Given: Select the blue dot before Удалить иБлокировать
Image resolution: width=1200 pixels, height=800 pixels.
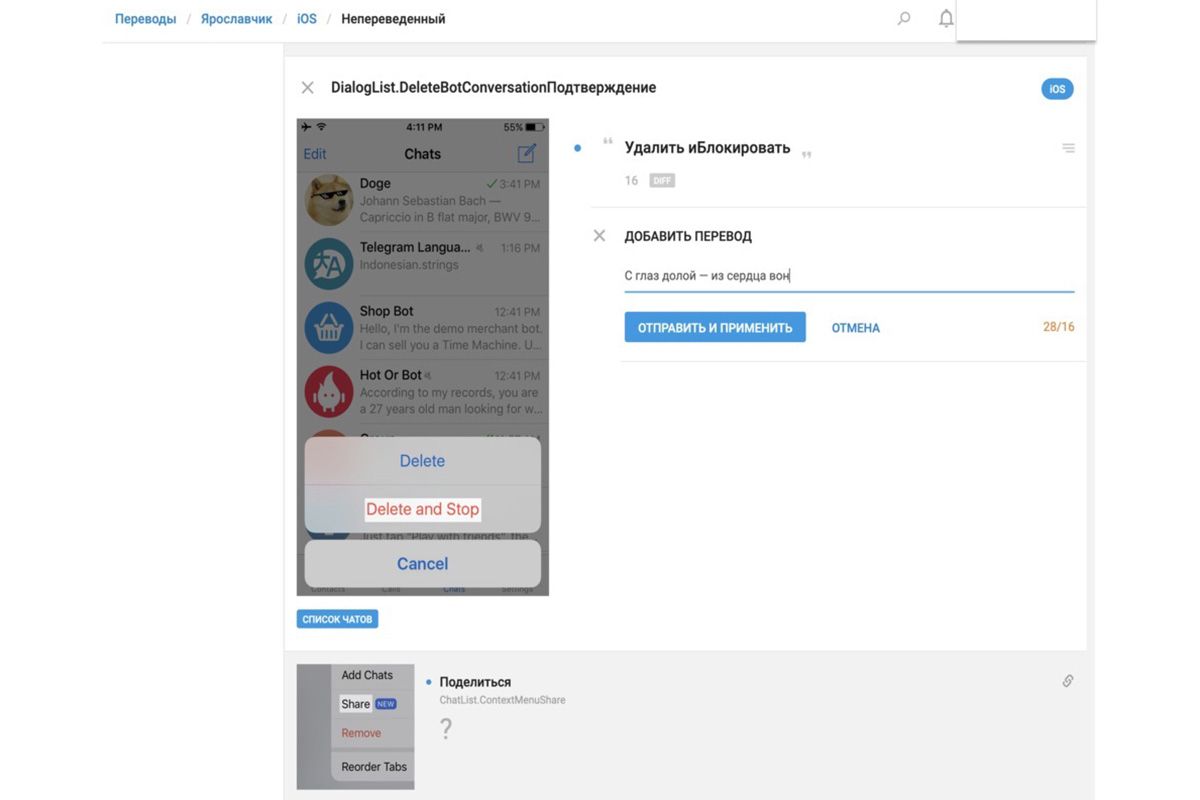Looking at the screenshot, I should [578, 148].
